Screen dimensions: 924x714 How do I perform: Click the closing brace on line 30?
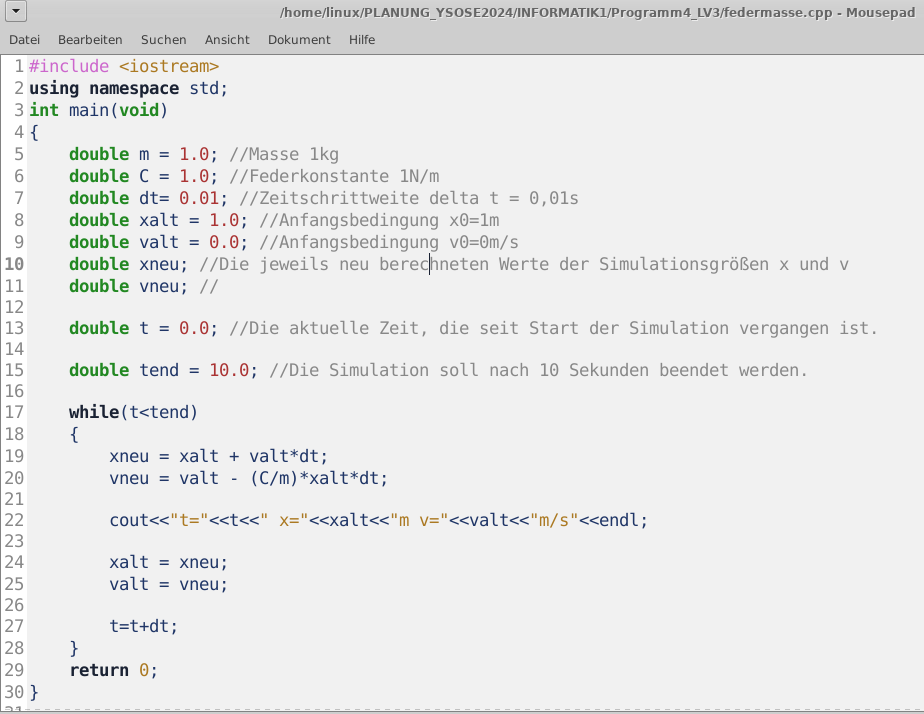point(34,692)
